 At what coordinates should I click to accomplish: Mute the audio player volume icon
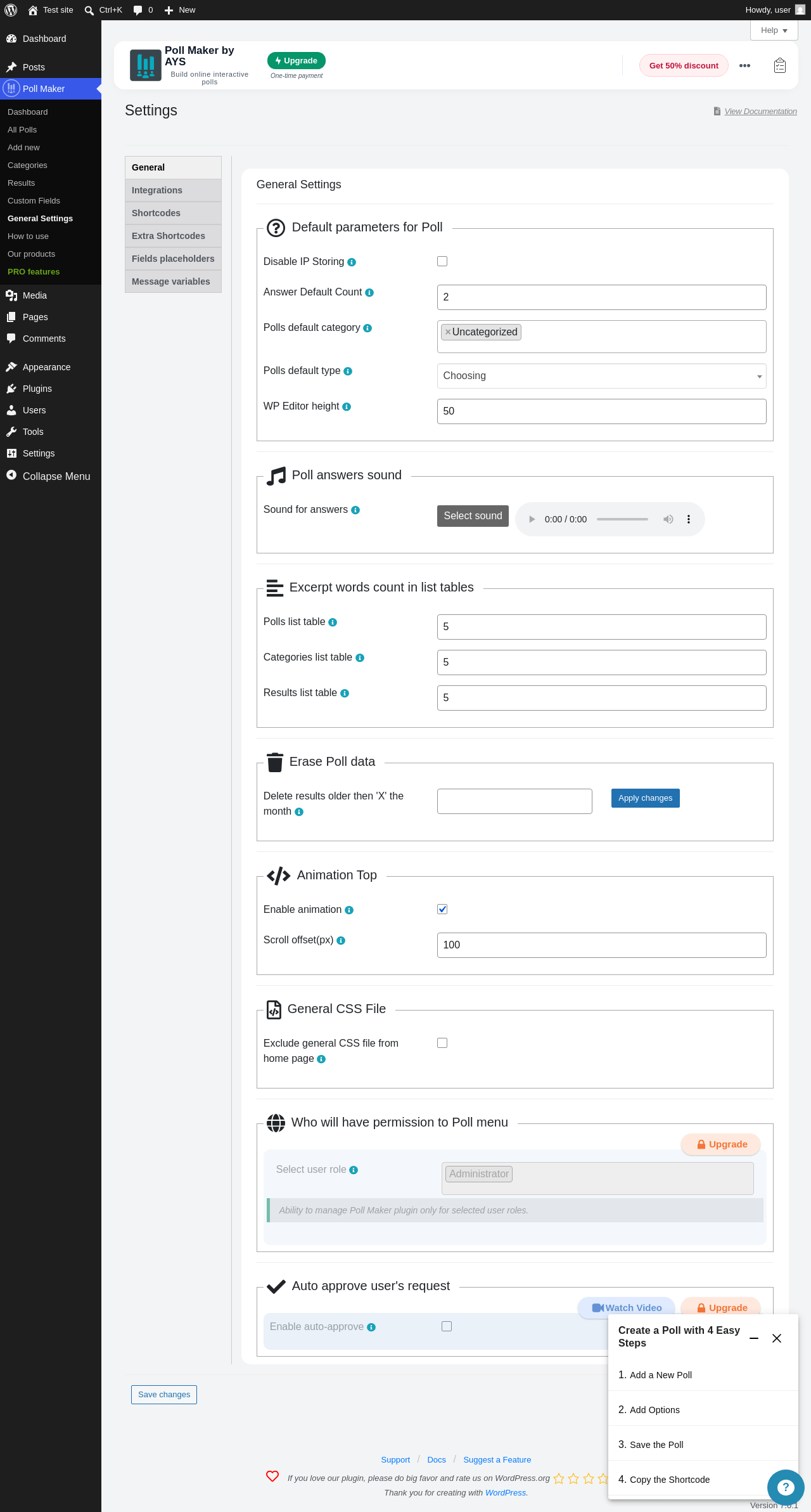pyautogui.click(x=668, y=519)
